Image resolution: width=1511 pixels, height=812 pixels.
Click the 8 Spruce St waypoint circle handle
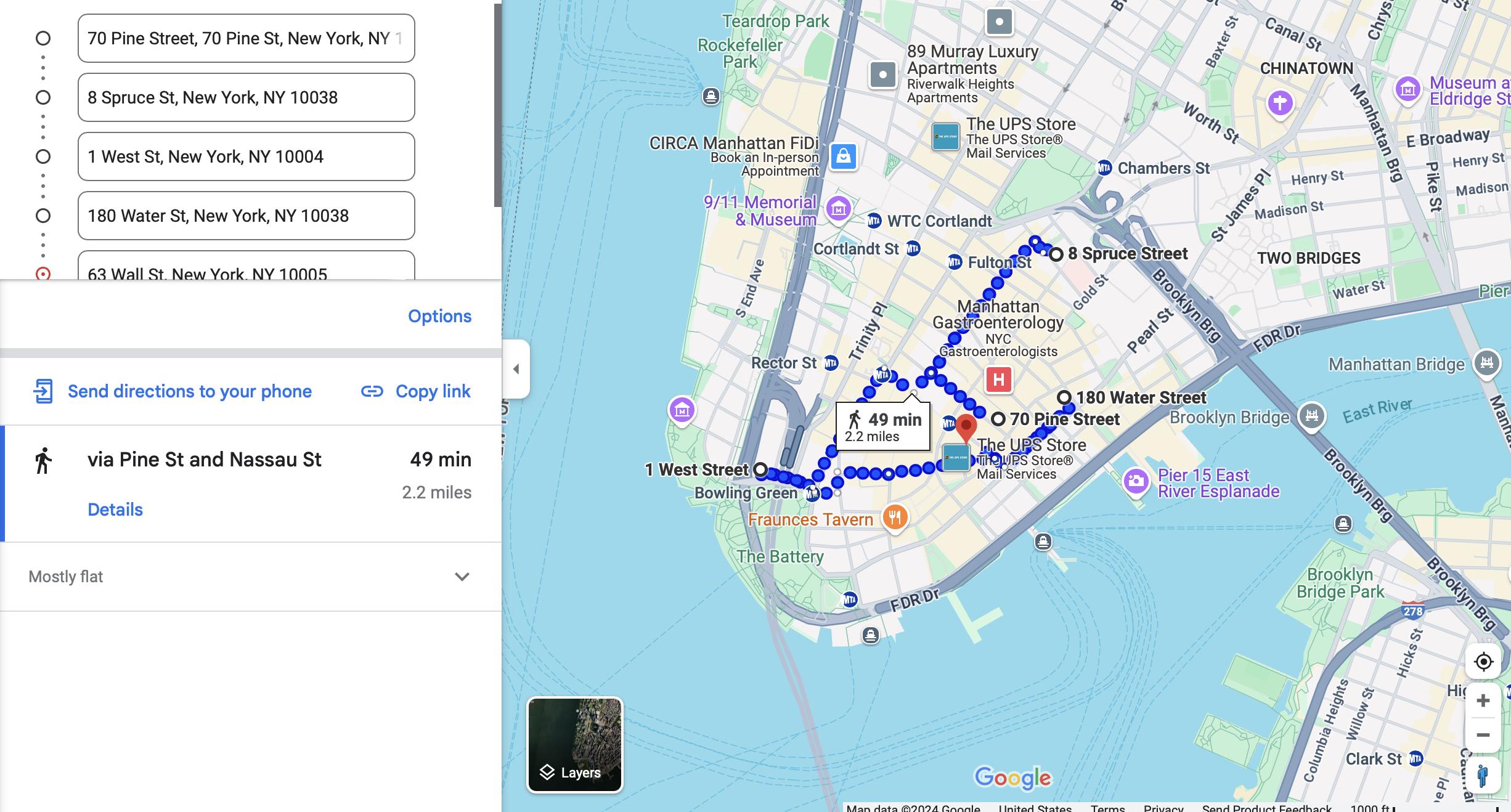(43, 97)
